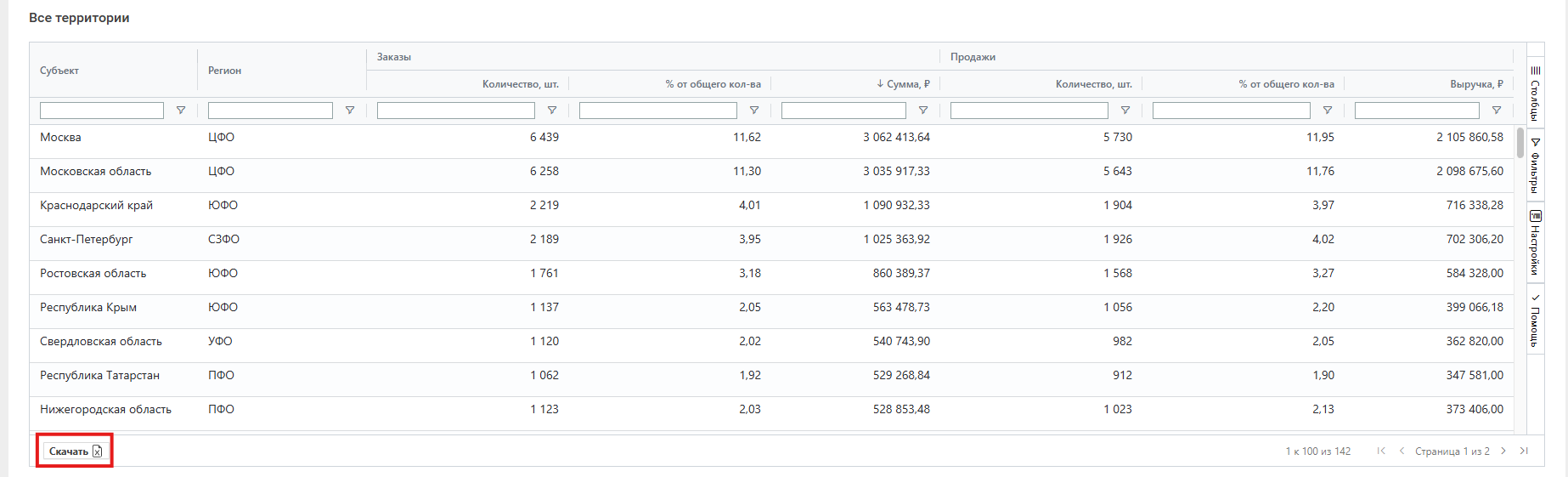Open the Столбцы side panel tab
This screenshot has height=477, width=1568.
click(x=1535, y=92)
